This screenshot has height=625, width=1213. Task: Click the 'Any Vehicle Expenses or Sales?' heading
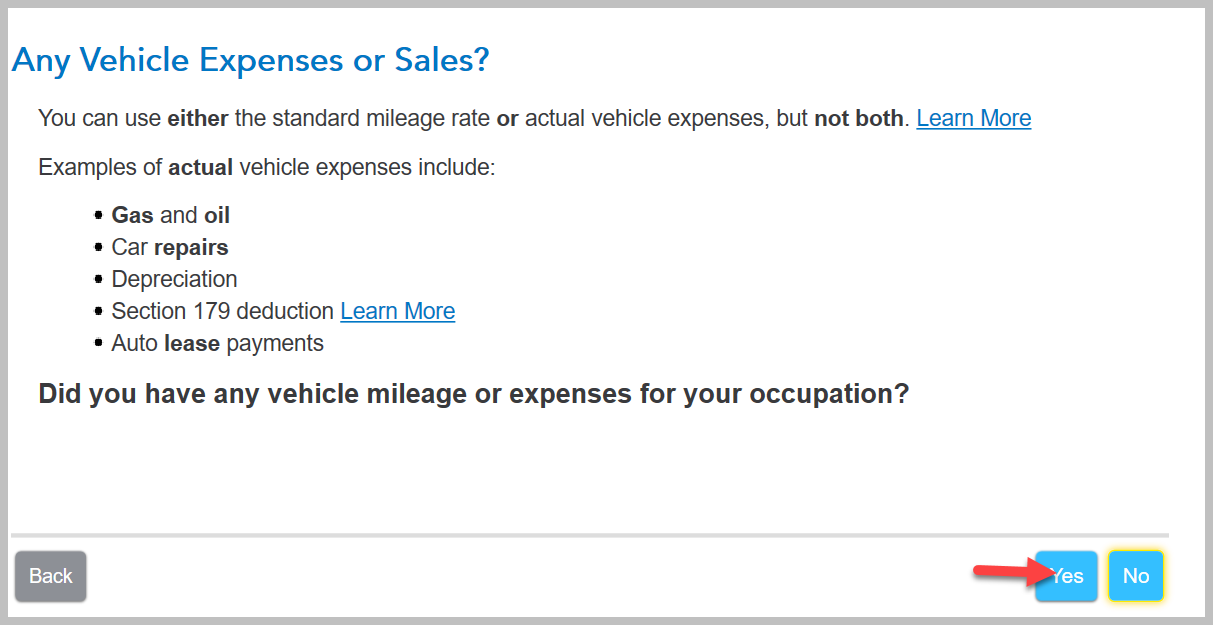pos(251,61)
